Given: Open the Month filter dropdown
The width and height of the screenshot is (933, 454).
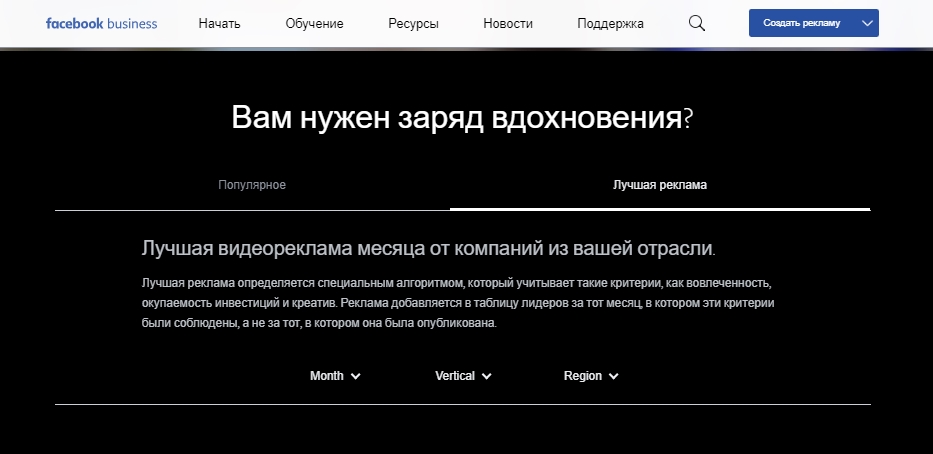Looking at the screenshot, I should click(327, 376).
